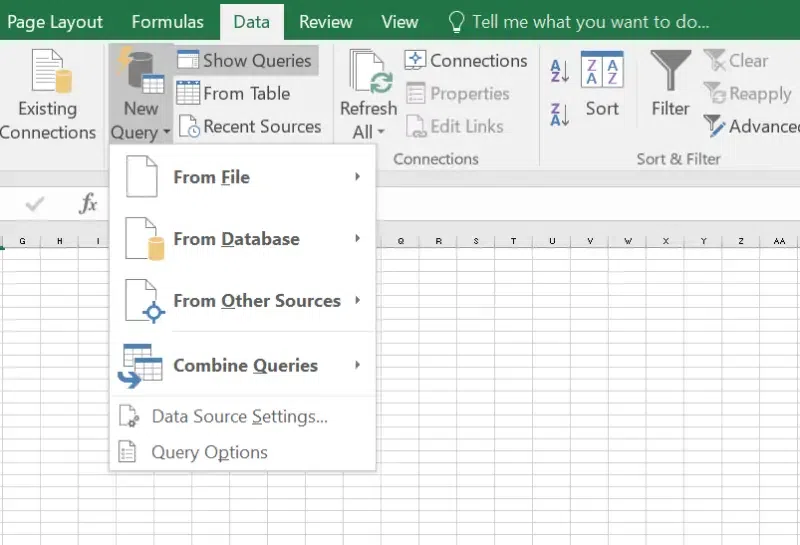Sort A to Z ascending

click(560, 71)
